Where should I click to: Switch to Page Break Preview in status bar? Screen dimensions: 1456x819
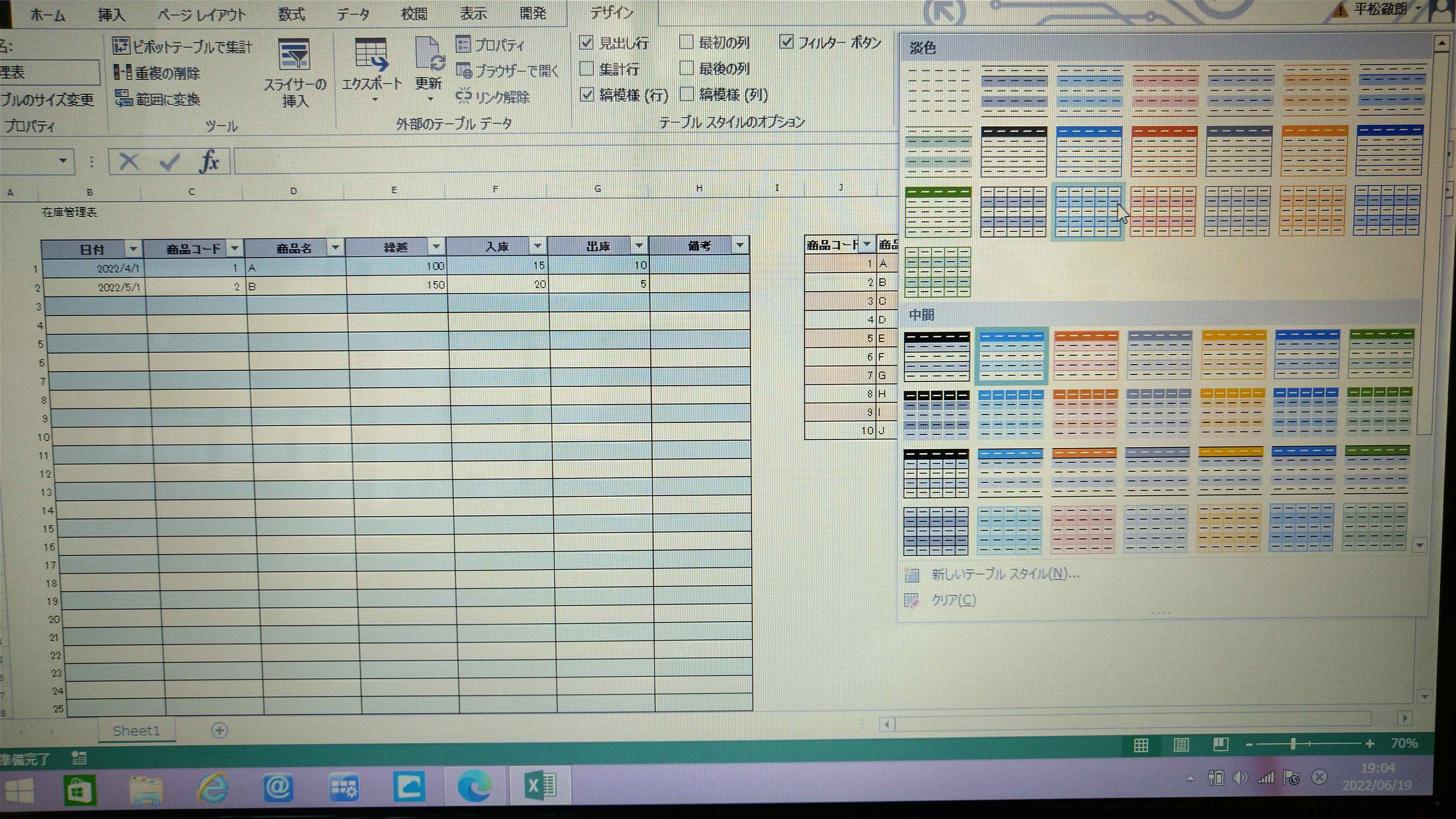pyautogui.click(x=1220, y=744)
